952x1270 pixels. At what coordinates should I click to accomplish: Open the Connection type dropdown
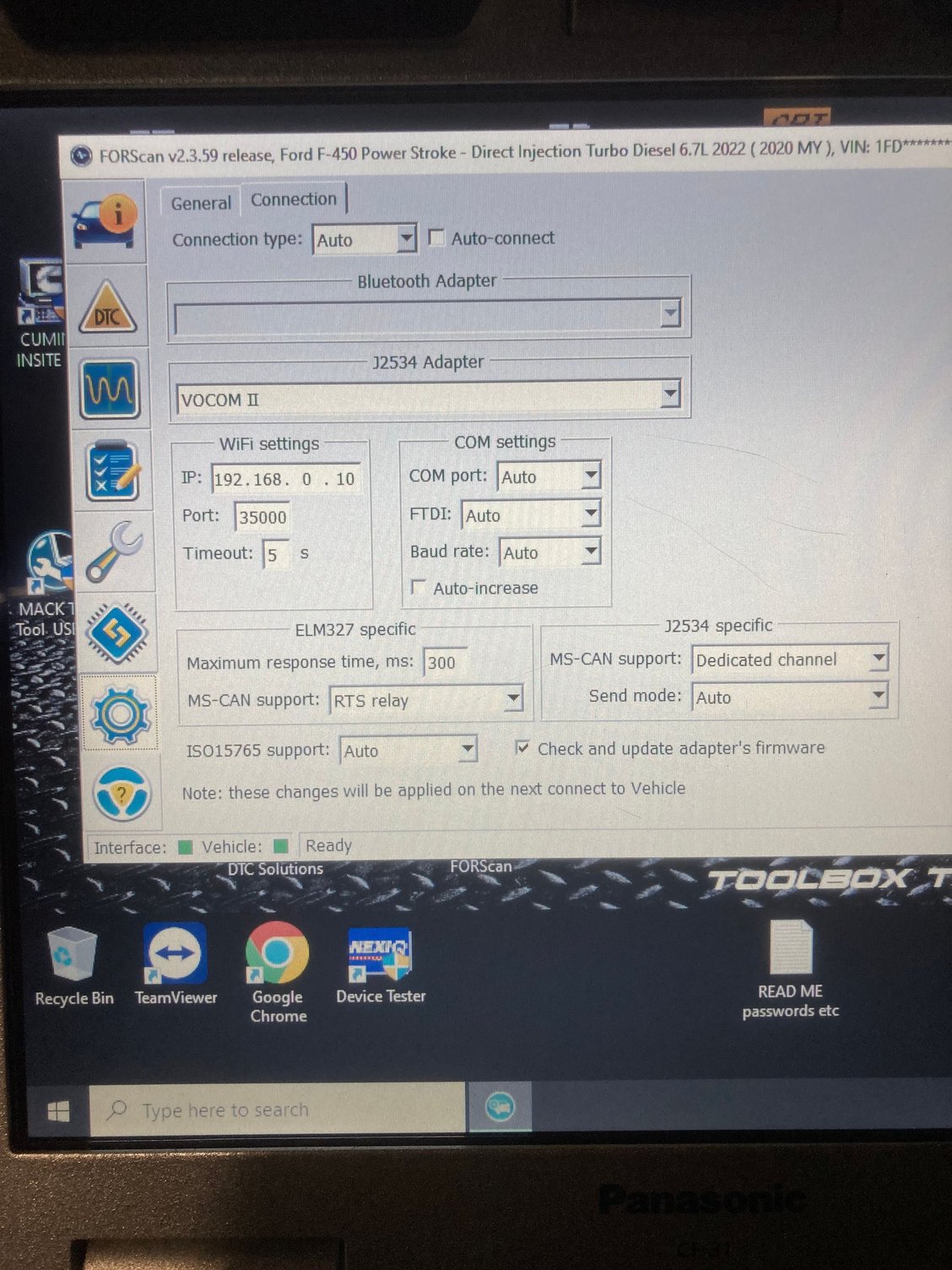pos(408,239)
